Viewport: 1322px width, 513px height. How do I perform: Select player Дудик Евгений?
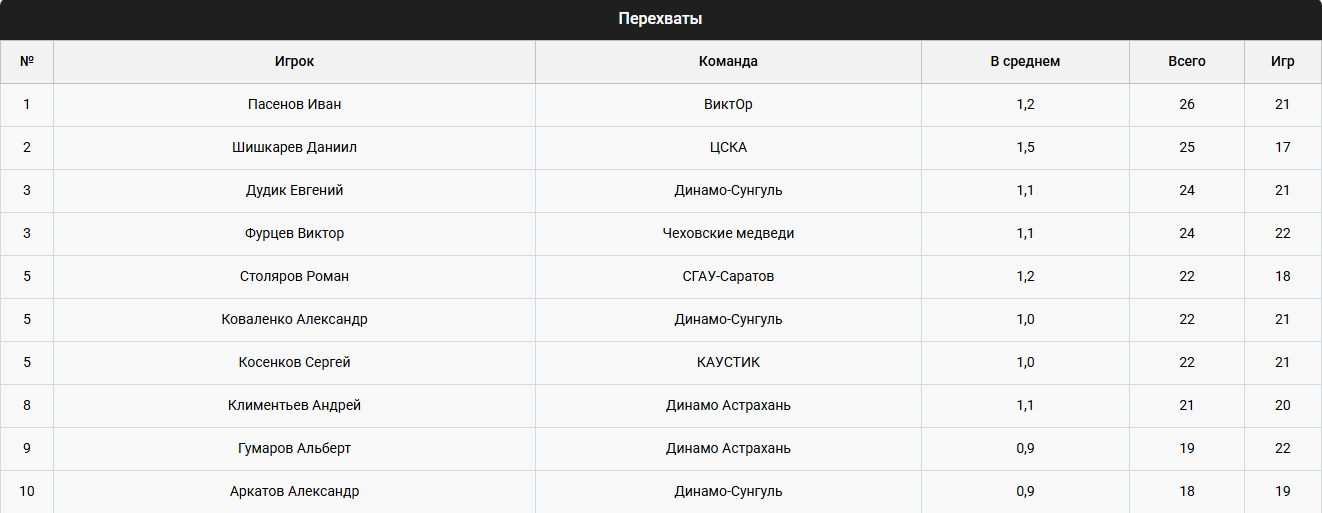tap(294, 190)
